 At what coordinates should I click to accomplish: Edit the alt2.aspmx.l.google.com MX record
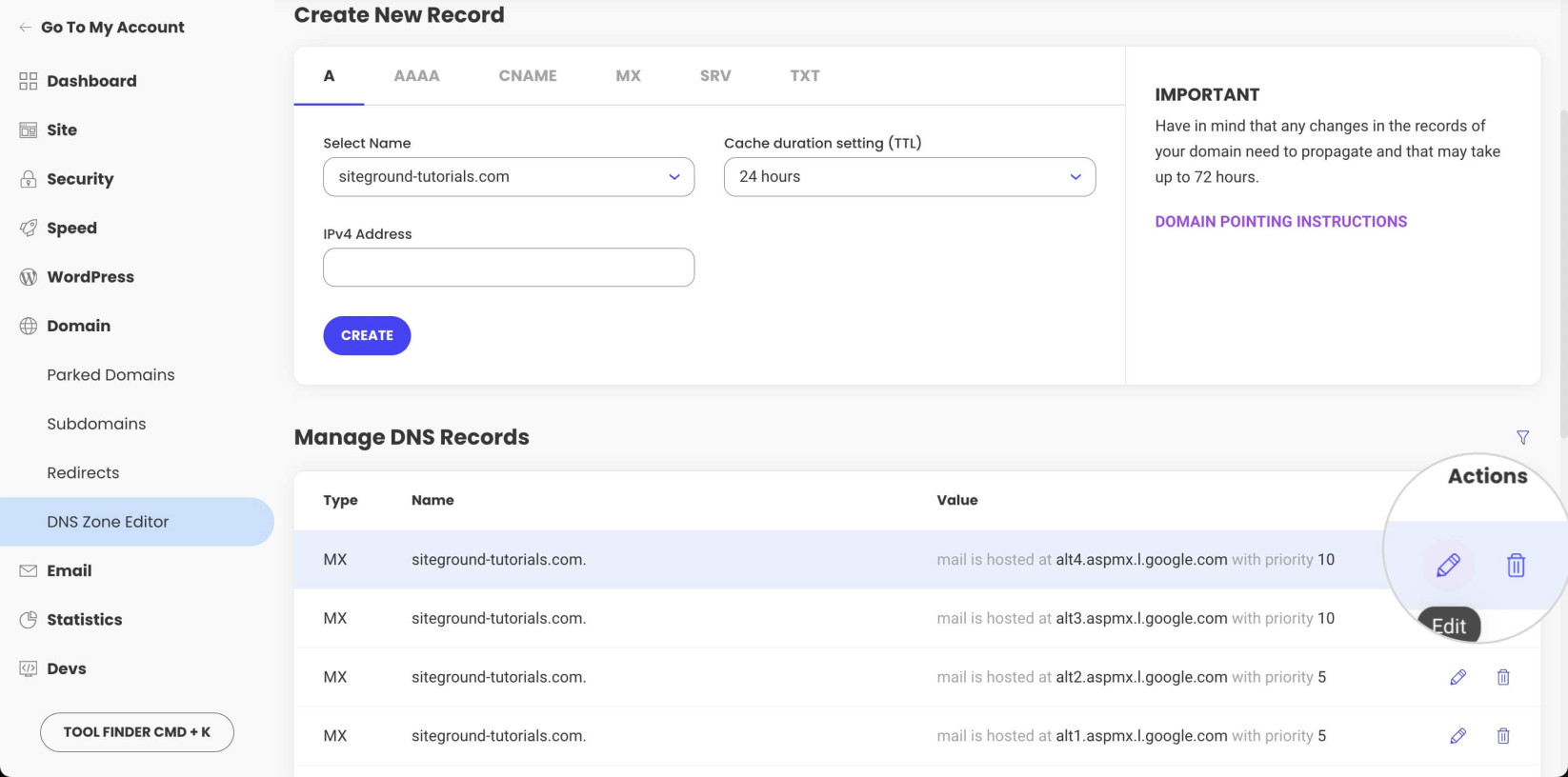[x=1457, y=677]
